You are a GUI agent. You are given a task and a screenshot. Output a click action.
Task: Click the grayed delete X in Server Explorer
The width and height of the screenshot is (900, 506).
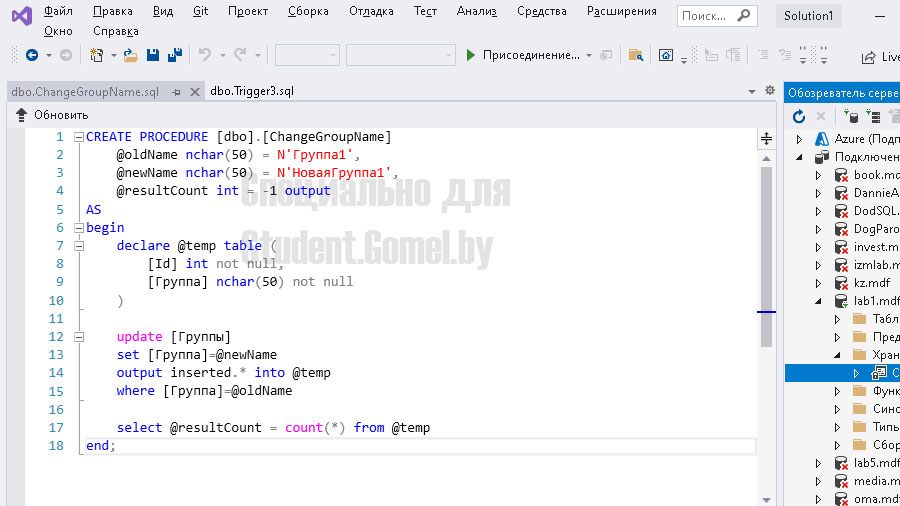821,116
